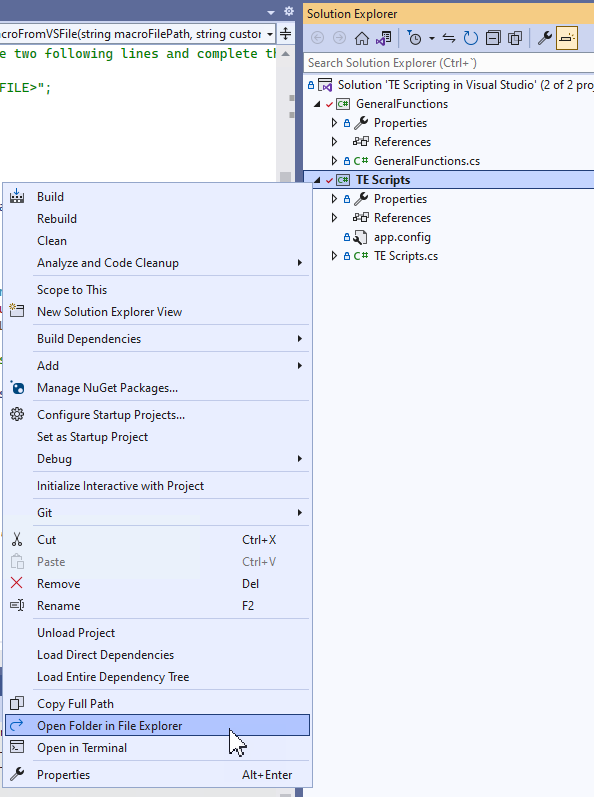The height and width of the screenshot is (797, 594).
Task: Open Properties wrench icon in Solution Explorer toolbar
Action: [x=545, y=38]
